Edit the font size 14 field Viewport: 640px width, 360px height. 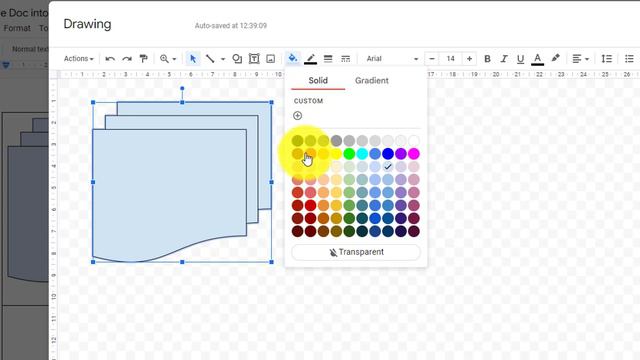click(x=451, y=59)
